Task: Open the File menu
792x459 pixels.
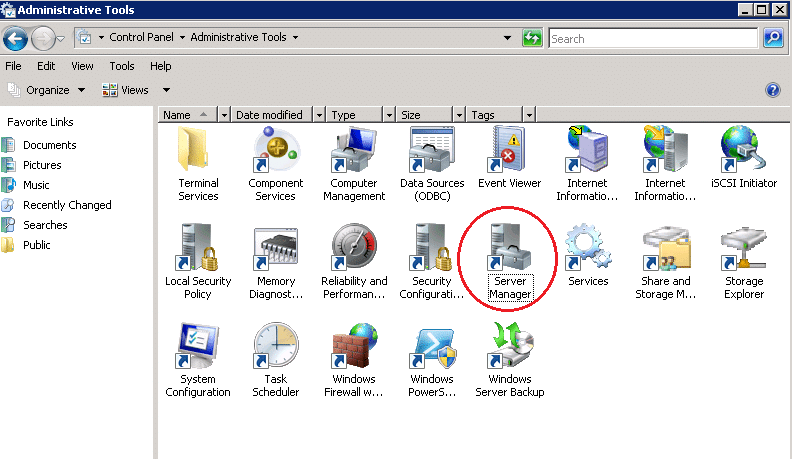Action: [x=13, y=66]
